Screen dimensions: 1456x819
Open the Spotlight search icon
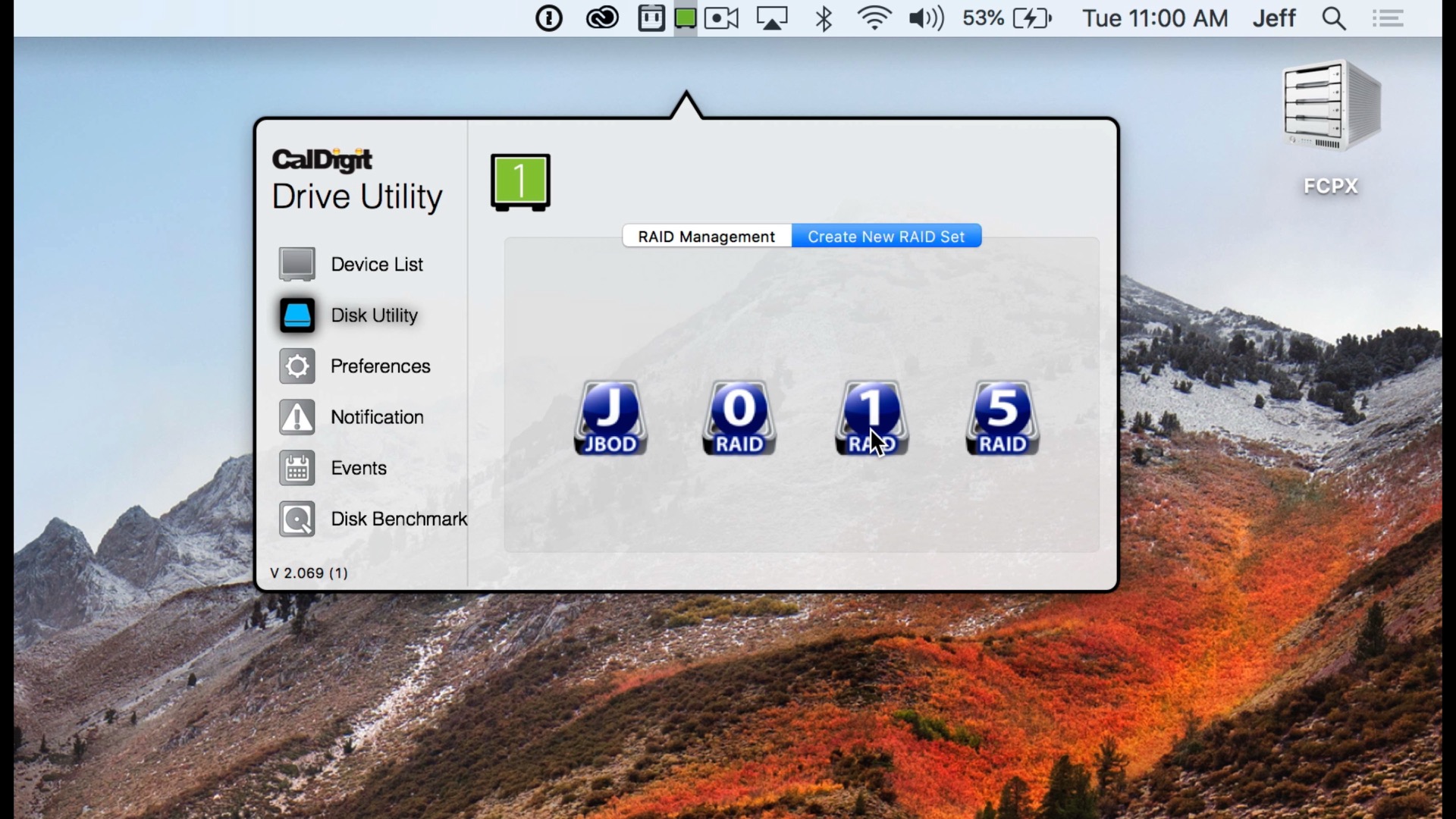click(x=1334, y=18)
